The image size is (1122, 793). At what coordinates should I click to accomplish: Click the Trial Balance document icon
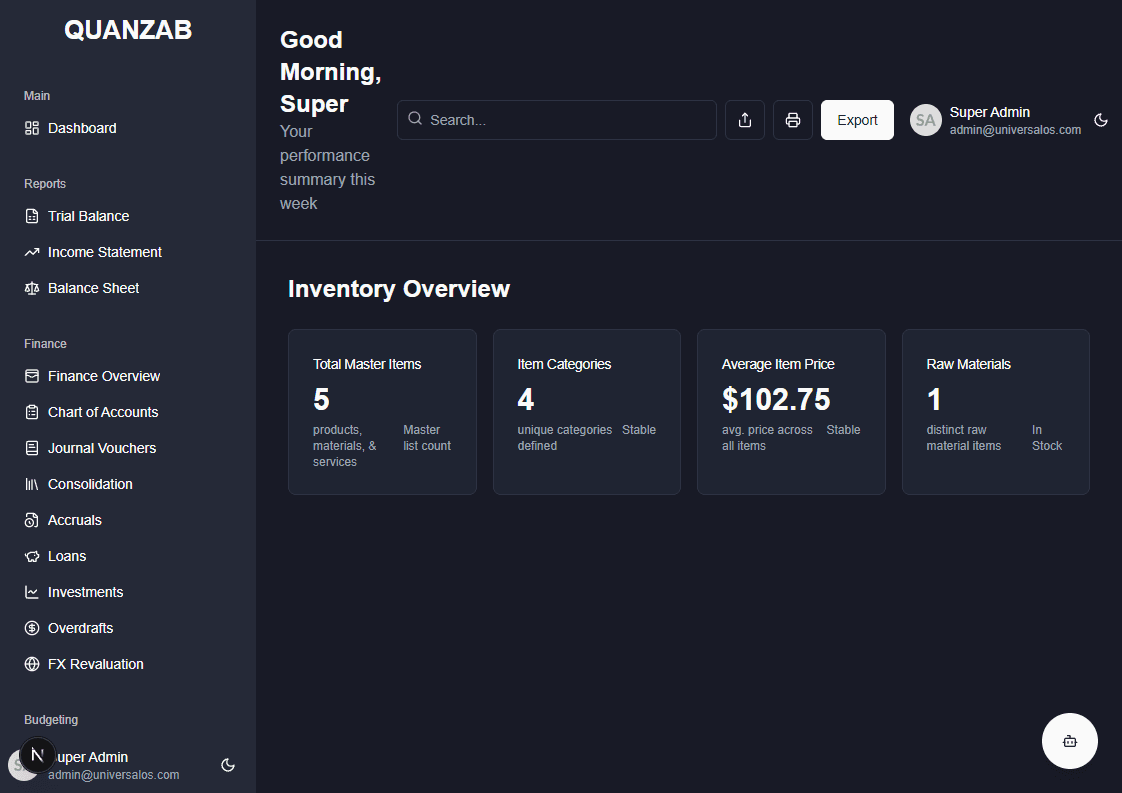[x=31, y=216]
